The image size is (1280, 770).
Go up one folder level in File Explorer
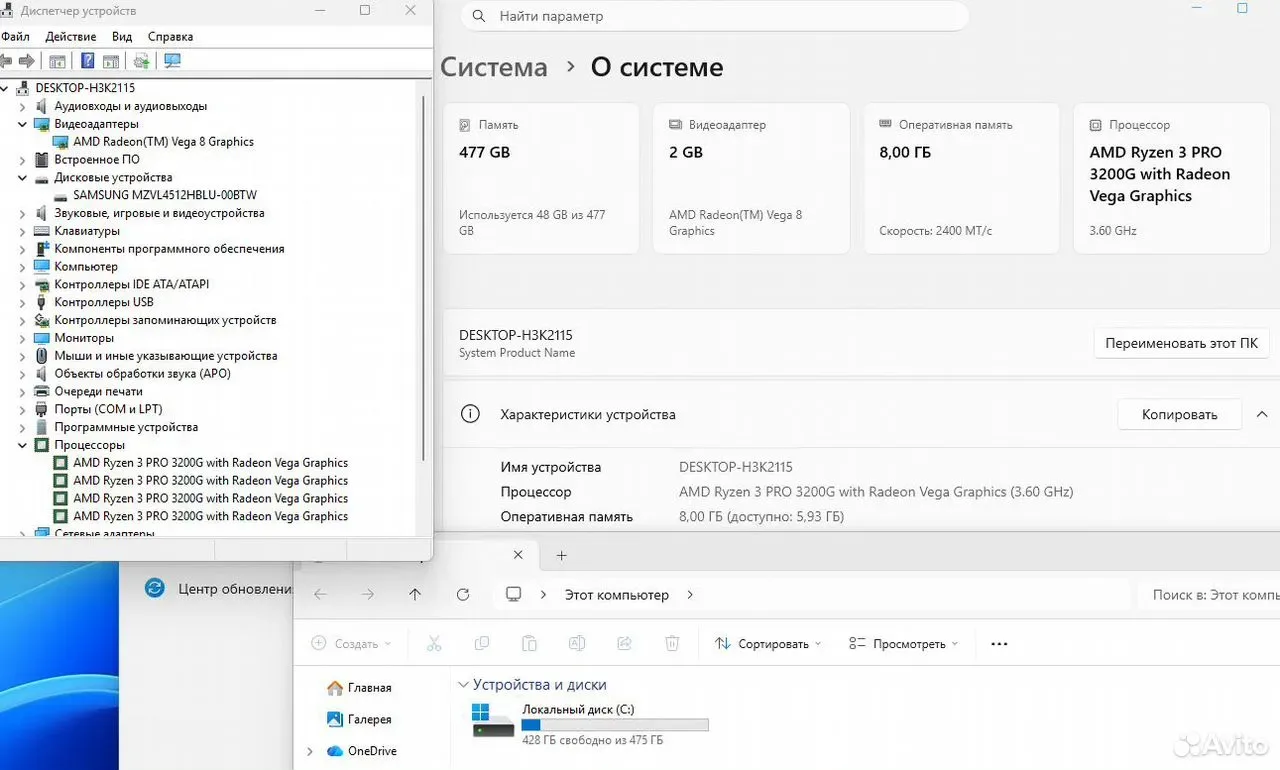[415, 594]
